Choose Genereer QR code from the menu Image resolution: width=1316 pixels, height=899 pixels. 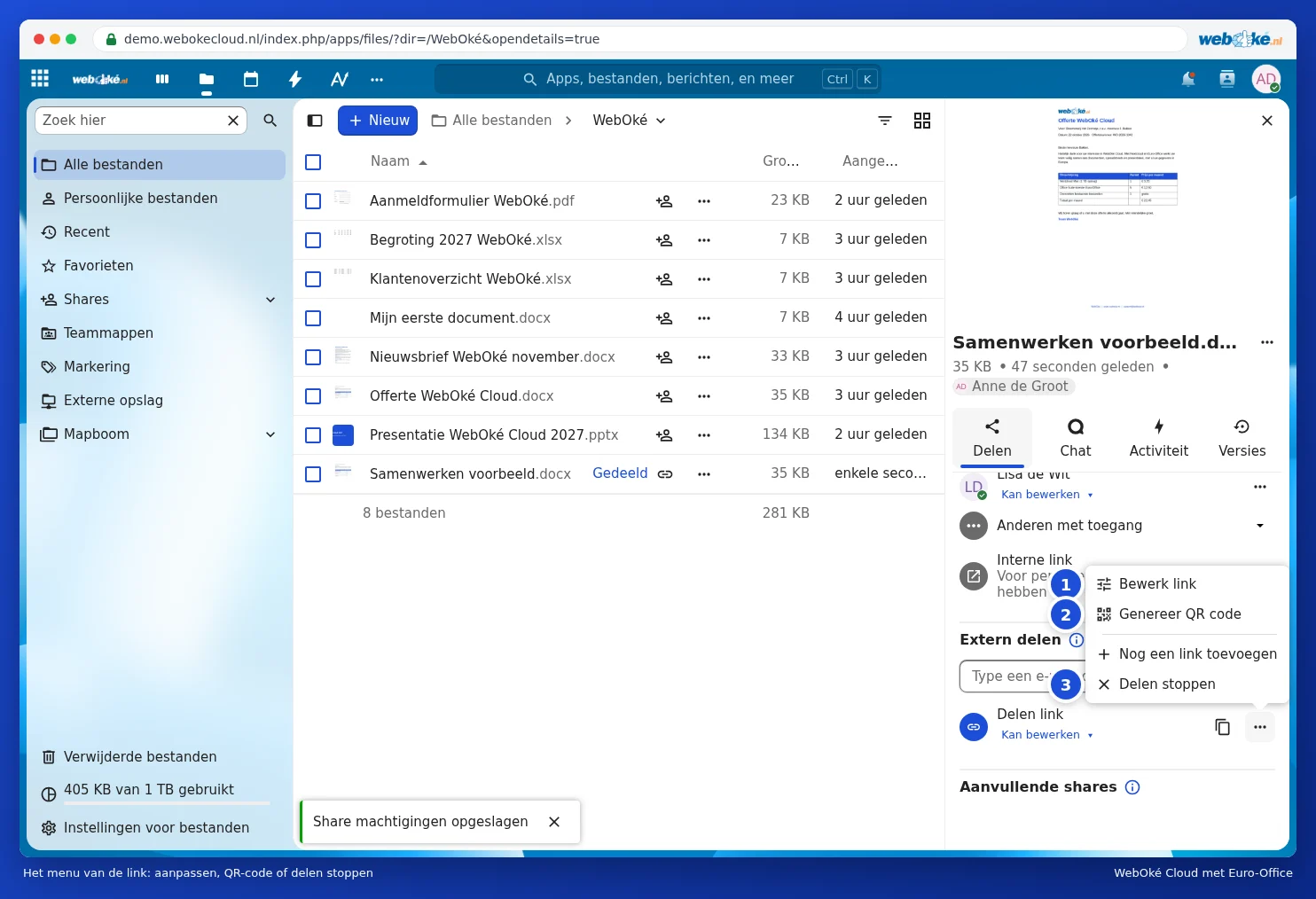click(1187, 614)
